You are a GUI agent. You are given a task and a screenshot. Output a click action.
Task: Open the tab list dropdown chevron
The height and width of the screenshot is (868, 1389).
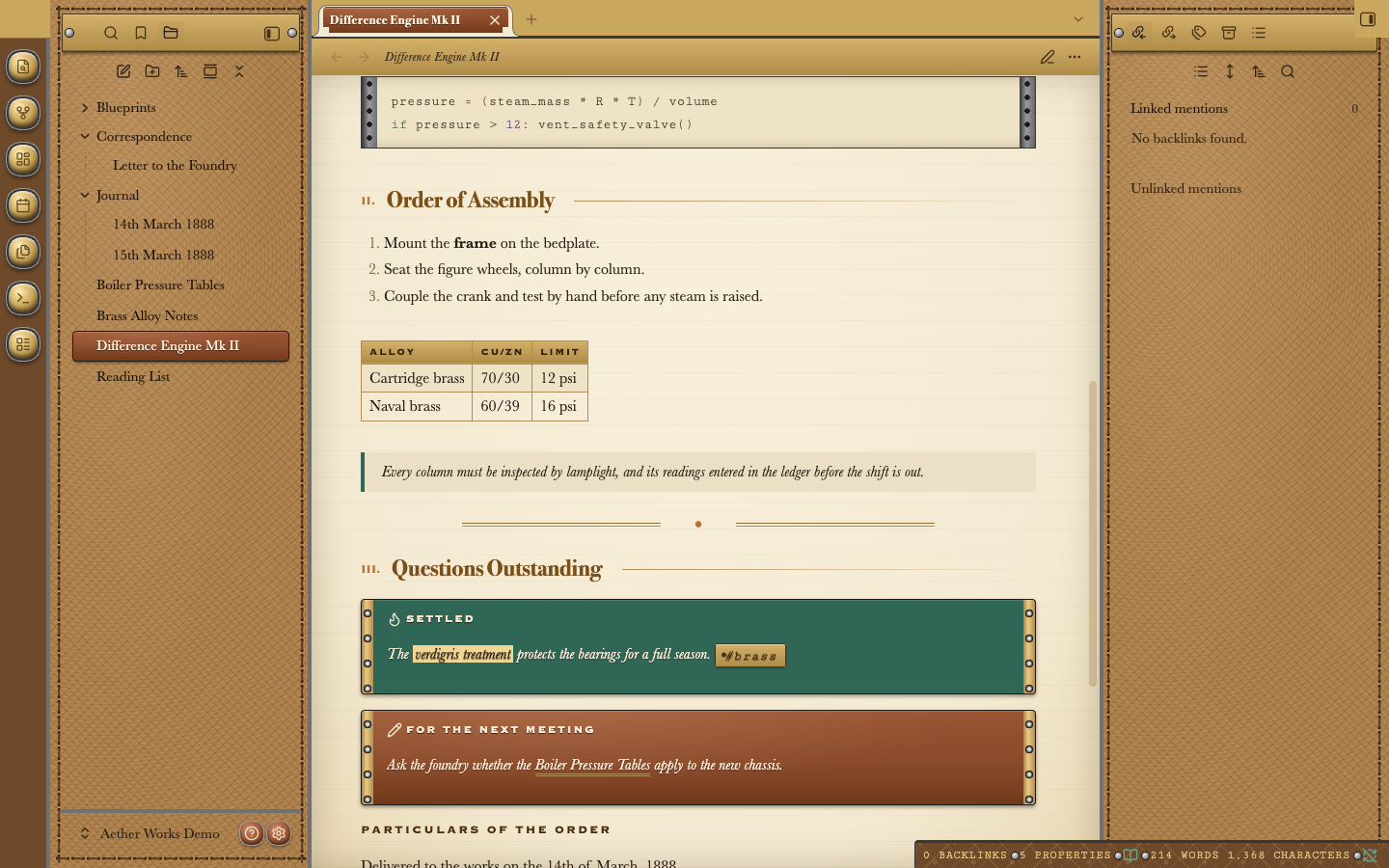(1078, 19)
